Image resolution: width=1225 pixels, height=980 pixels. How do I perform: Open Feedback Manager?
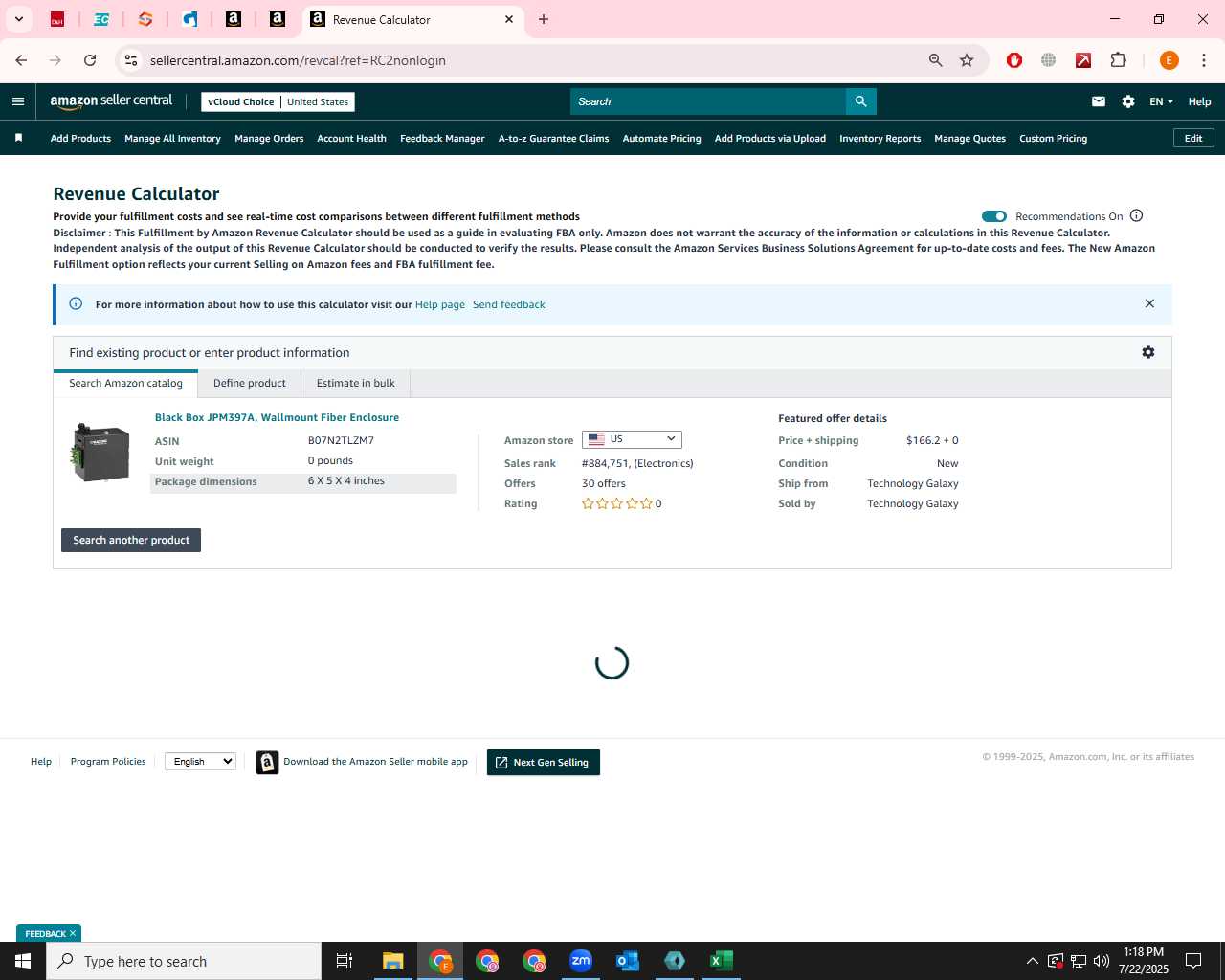(442, 138)
